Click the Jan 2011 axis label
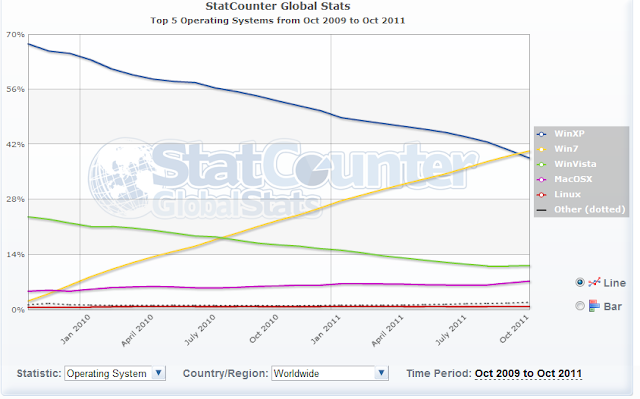This screenshot has width=640, height=399. pyautogui.click(x=326, y=330)
